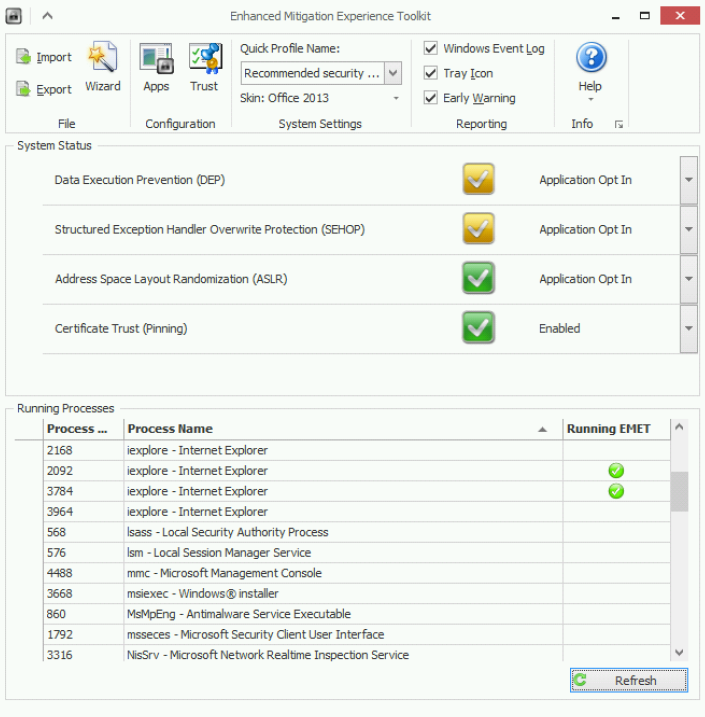705x717 pixels.
Task: Open the Trust certificate configuration
Action: 204,67
